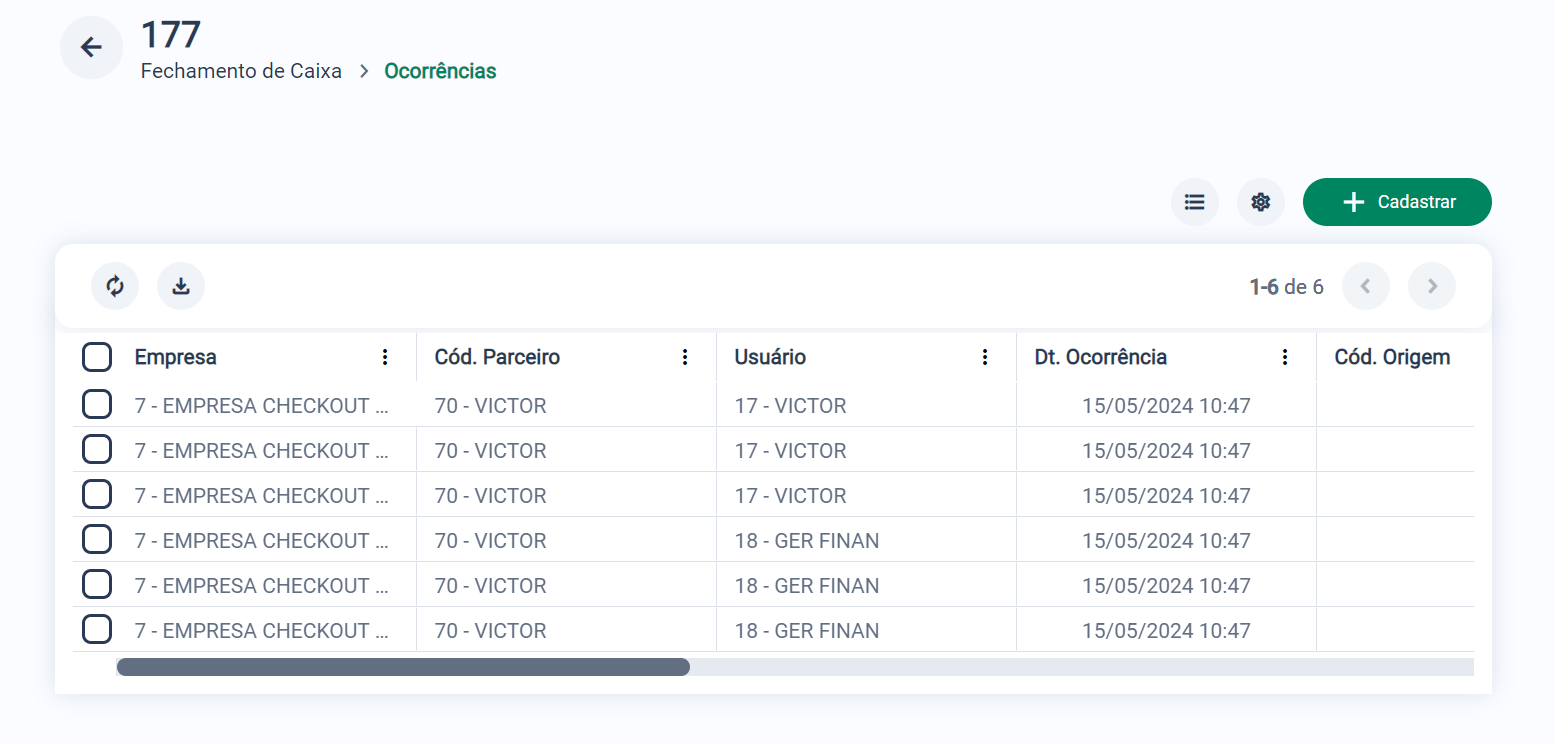Image resolution: width=1555 pixels, height=744 pixels.
Task: Open the list view icon
Action: tap(1194, 202)
